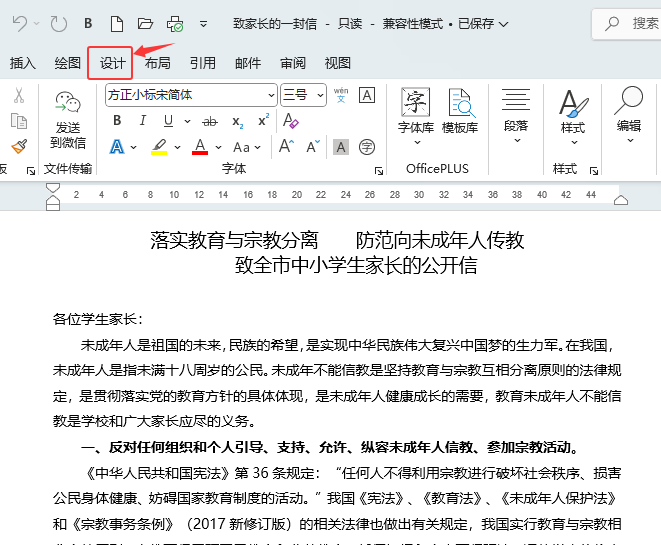661x545 pixels.
Task: Click the font name box 方正小标宋简体
Action: click(x=185, y=95)
